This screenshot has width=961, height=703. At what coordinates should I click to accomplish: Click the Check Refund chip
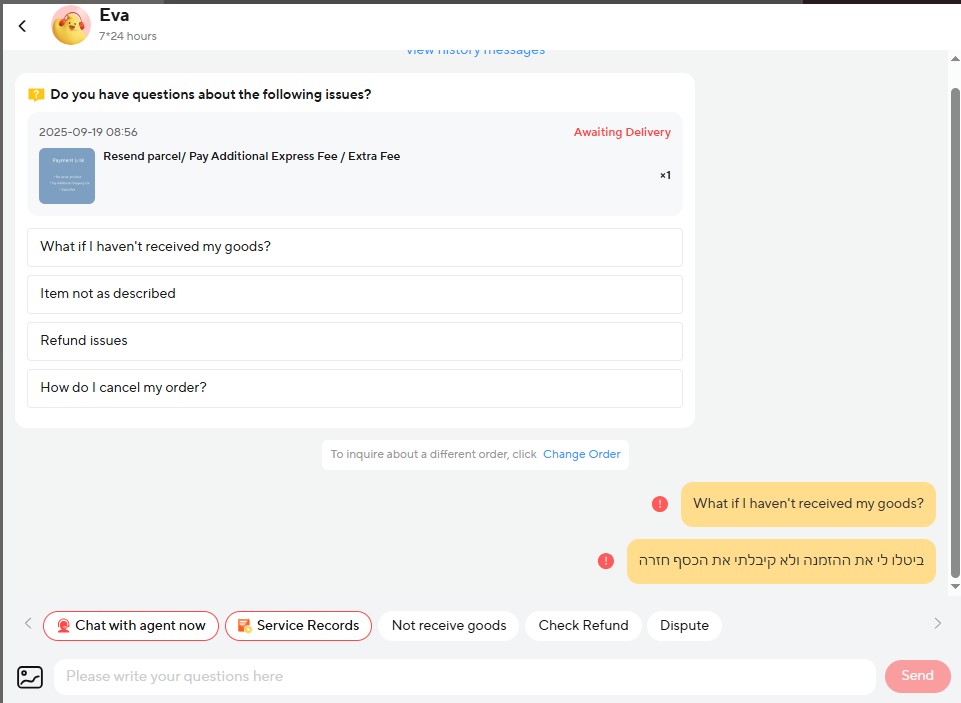[x=583, y=626]
